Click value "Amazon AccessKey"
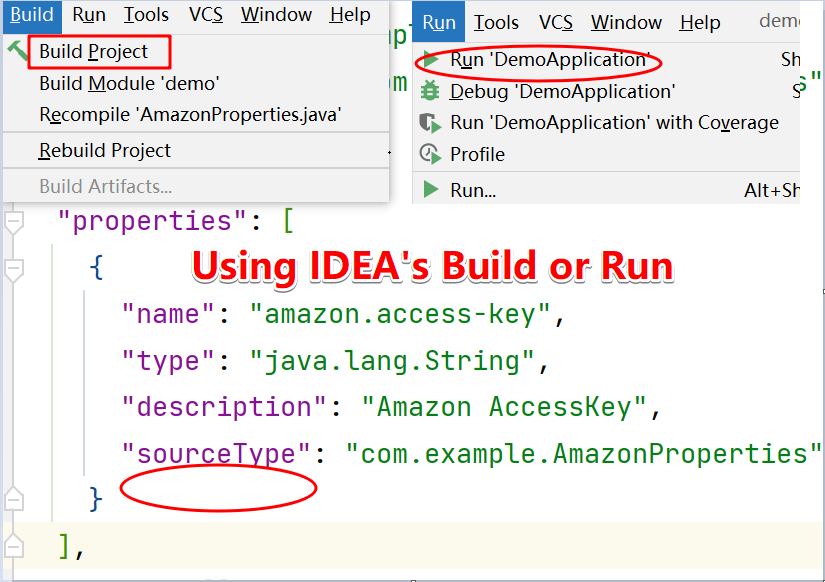825x582 pixels. 504,407
